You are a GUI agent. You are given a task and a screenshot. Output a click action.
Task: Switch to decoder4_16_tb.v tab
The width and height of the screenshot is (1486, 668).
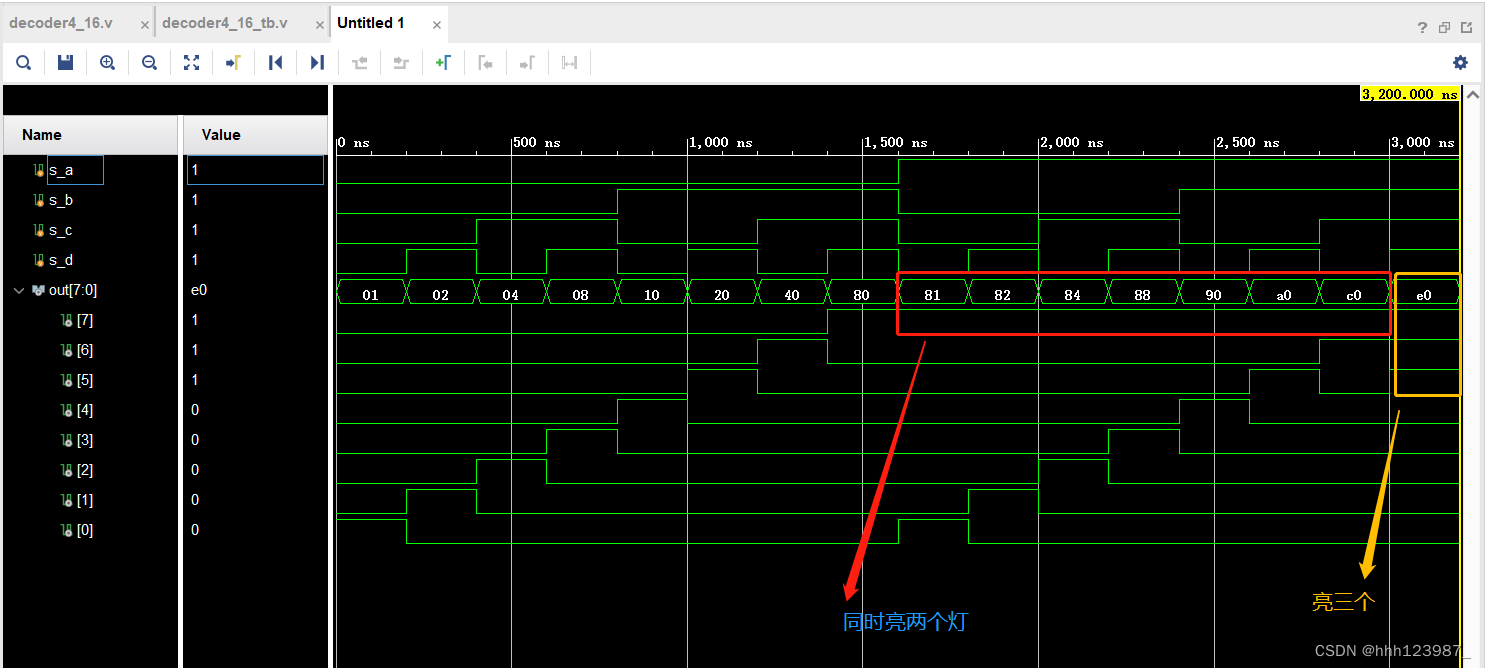tap(224, 23)
